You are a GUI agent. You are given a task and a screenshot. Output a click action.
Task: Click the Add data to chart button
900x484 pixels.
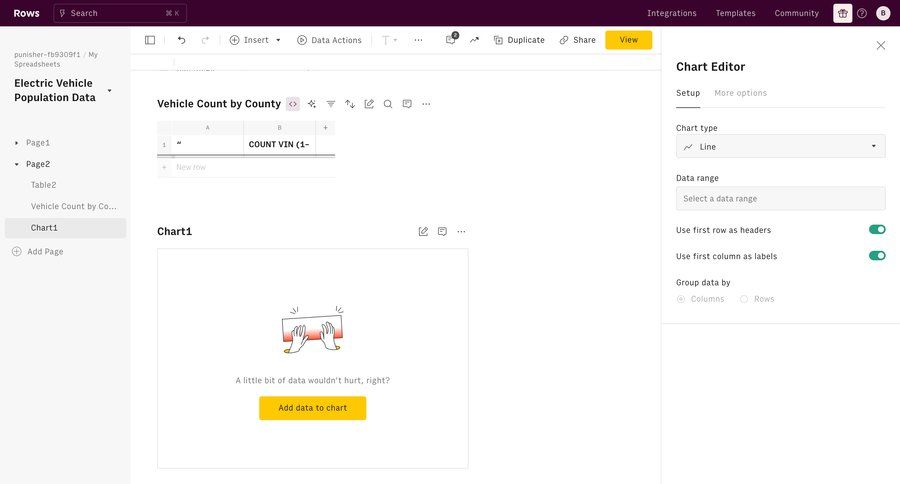pos(312,408)
